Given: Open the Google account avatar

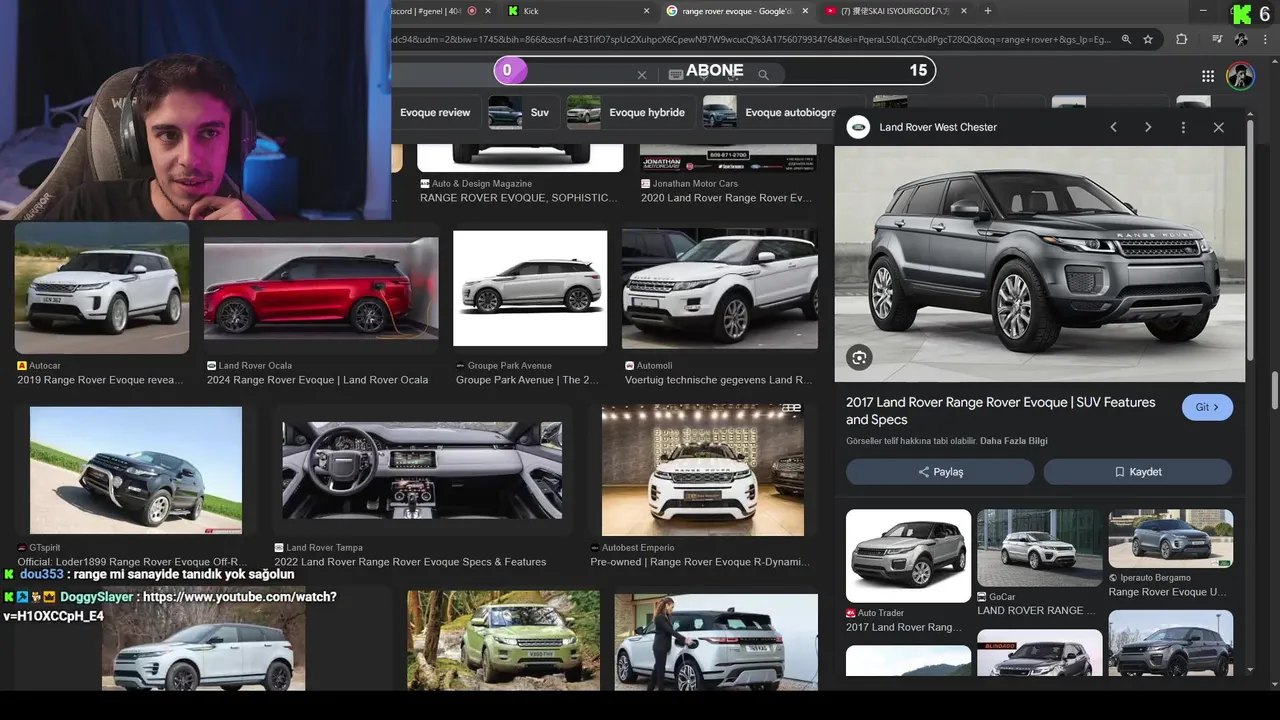Looking at the screenshot, I should coord(1240,76).
